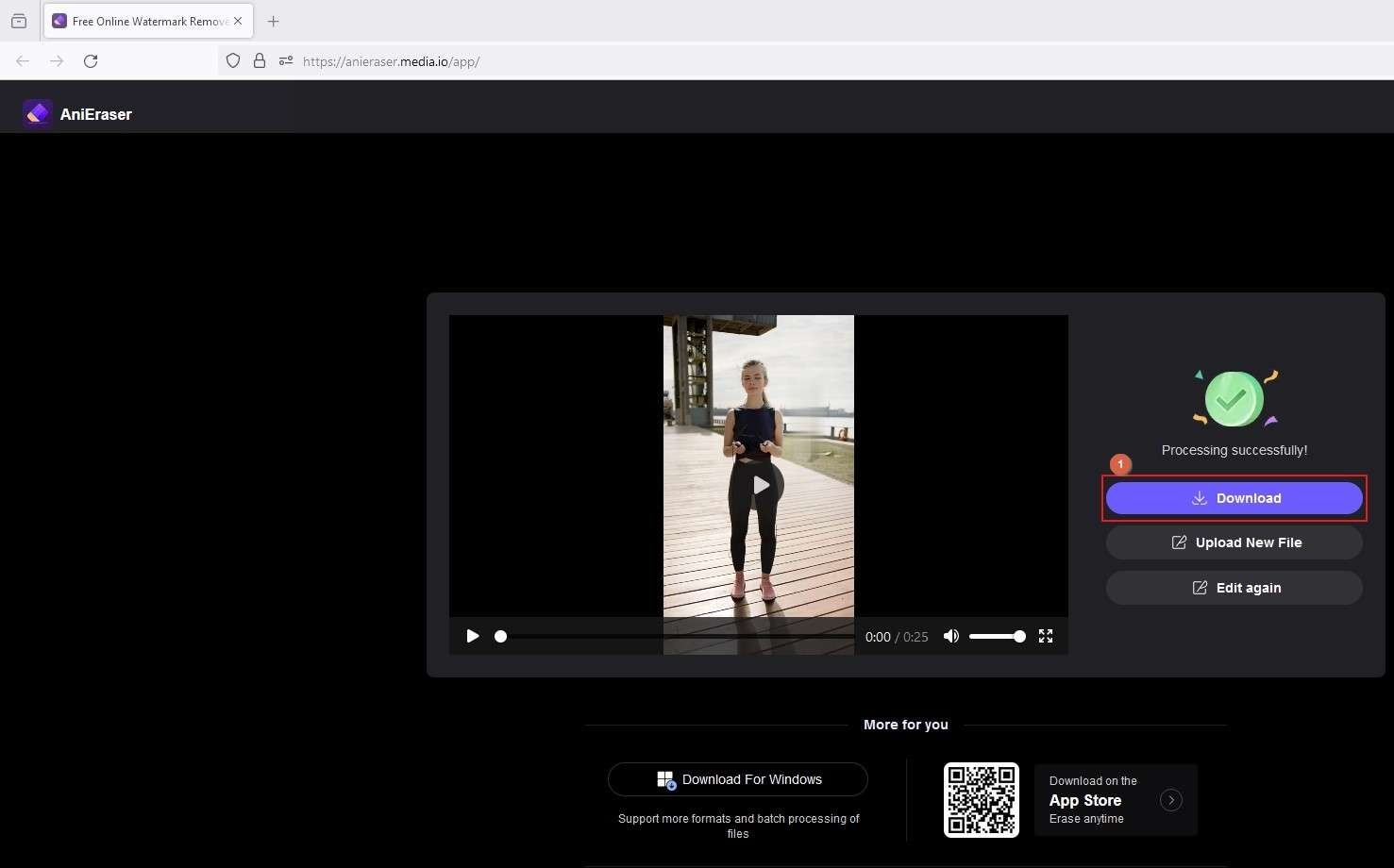
Task: Click Download For Windows button
Action: click(x=738, y=779)
